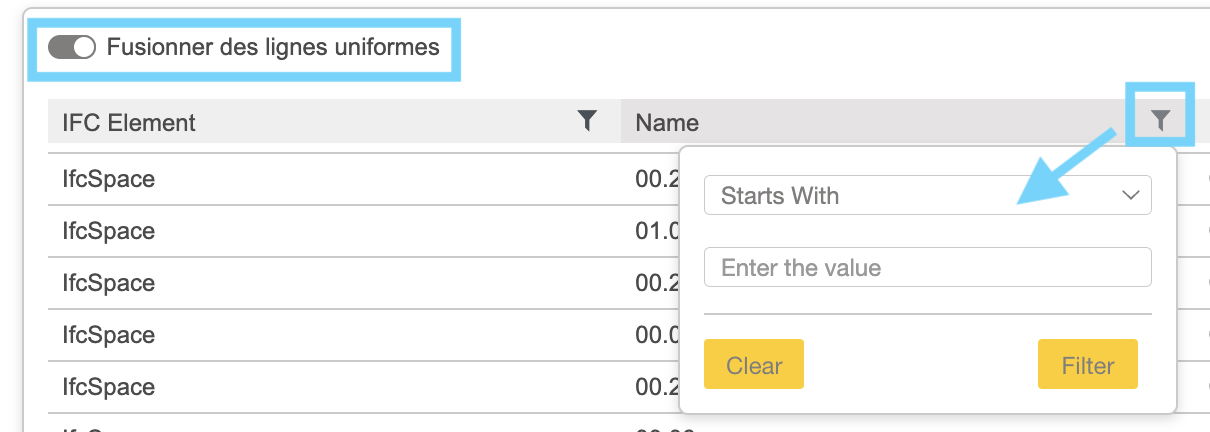Select the IfcSpace cell just below row 00.0
1210x432 pixels.
108,387
